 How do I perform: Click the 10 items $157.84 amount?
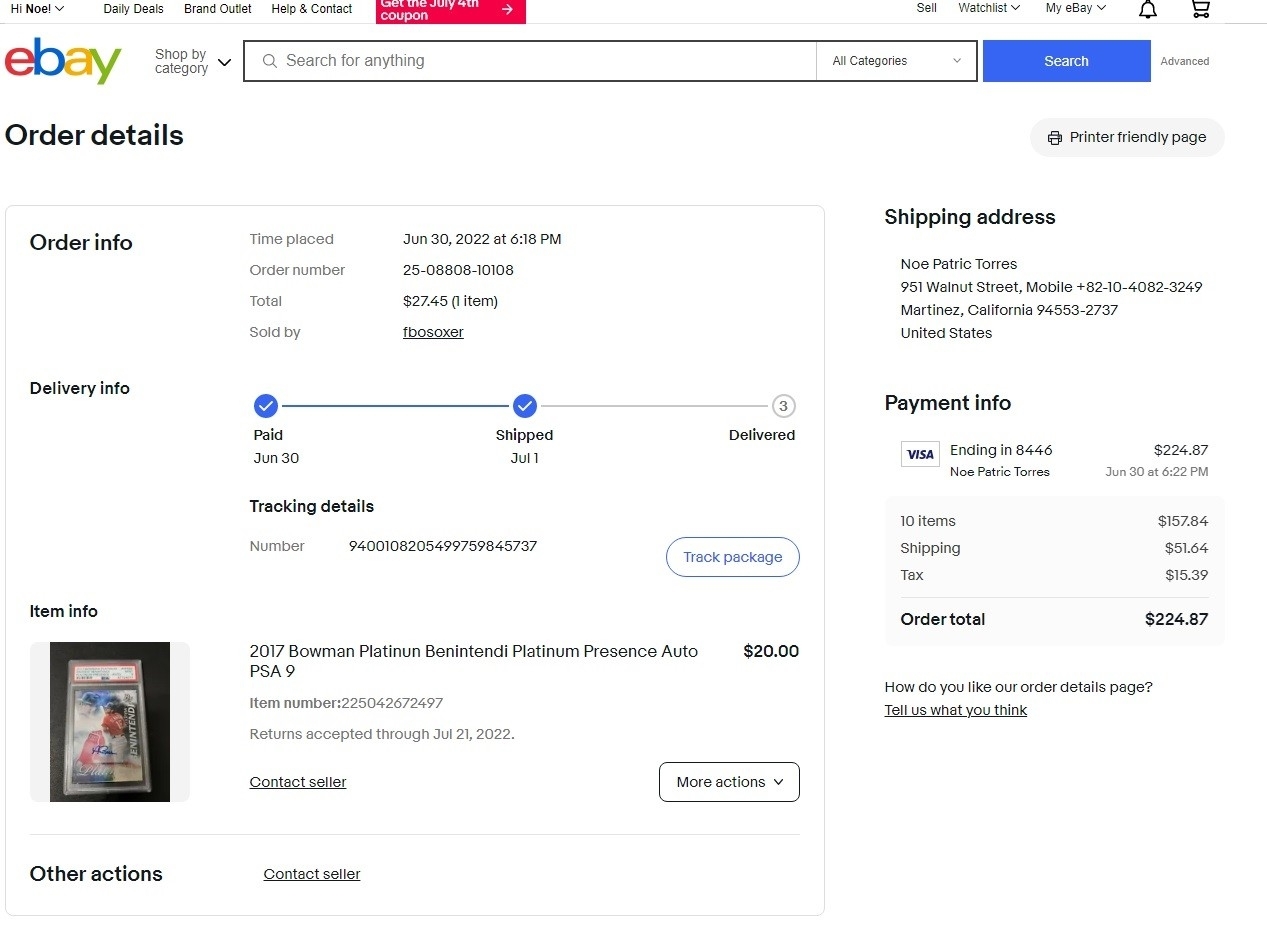pyautogui.click(x=1183, y=521)
